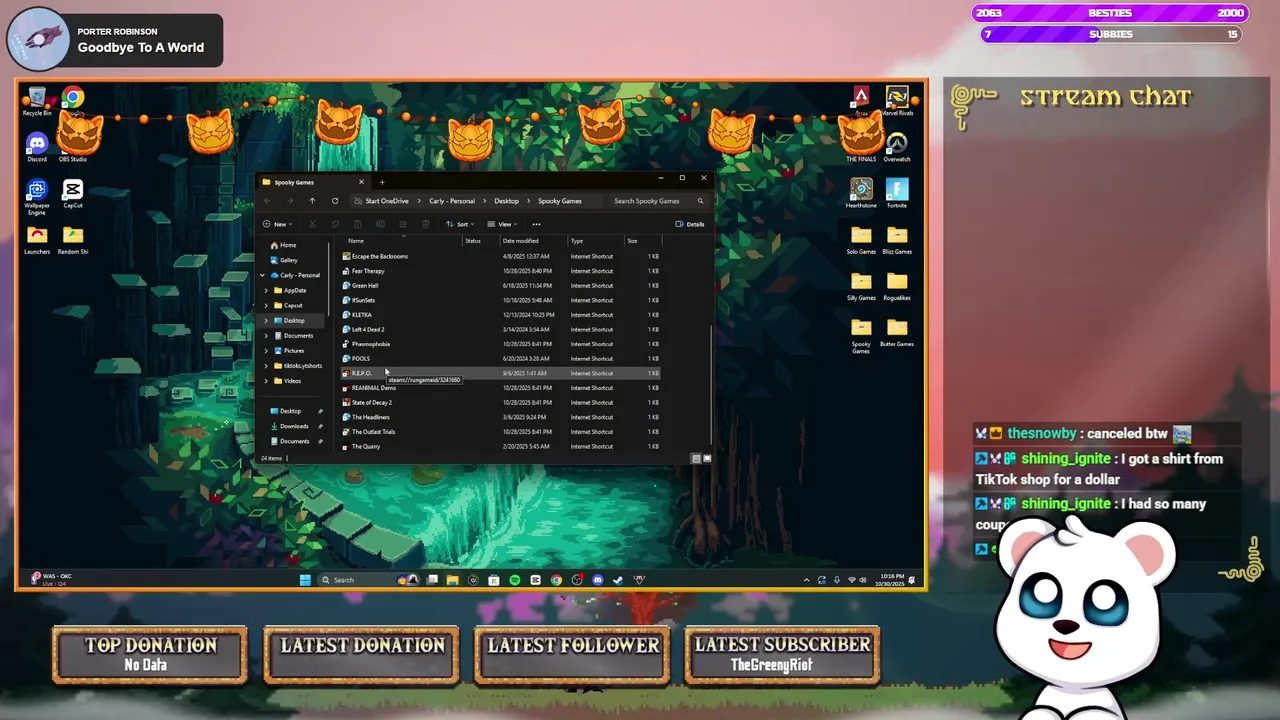
Task: Open the See more options menu
Action: (x=537, y=224)
